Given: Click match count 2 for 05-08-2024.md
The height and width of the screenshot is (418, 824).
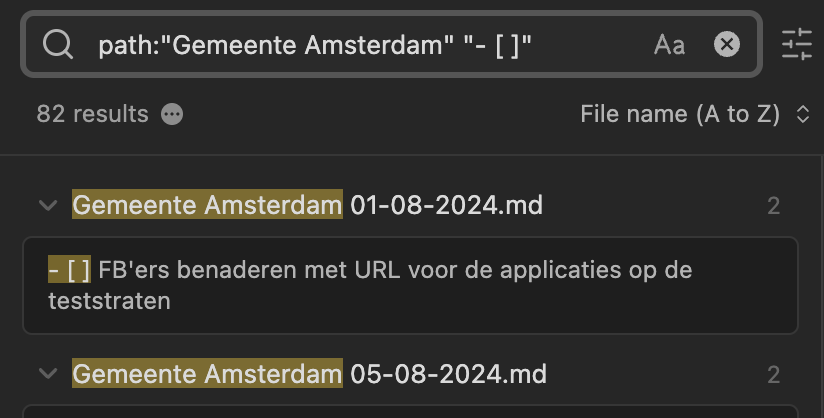Looking at the screenshot, I should pos(773,374).
